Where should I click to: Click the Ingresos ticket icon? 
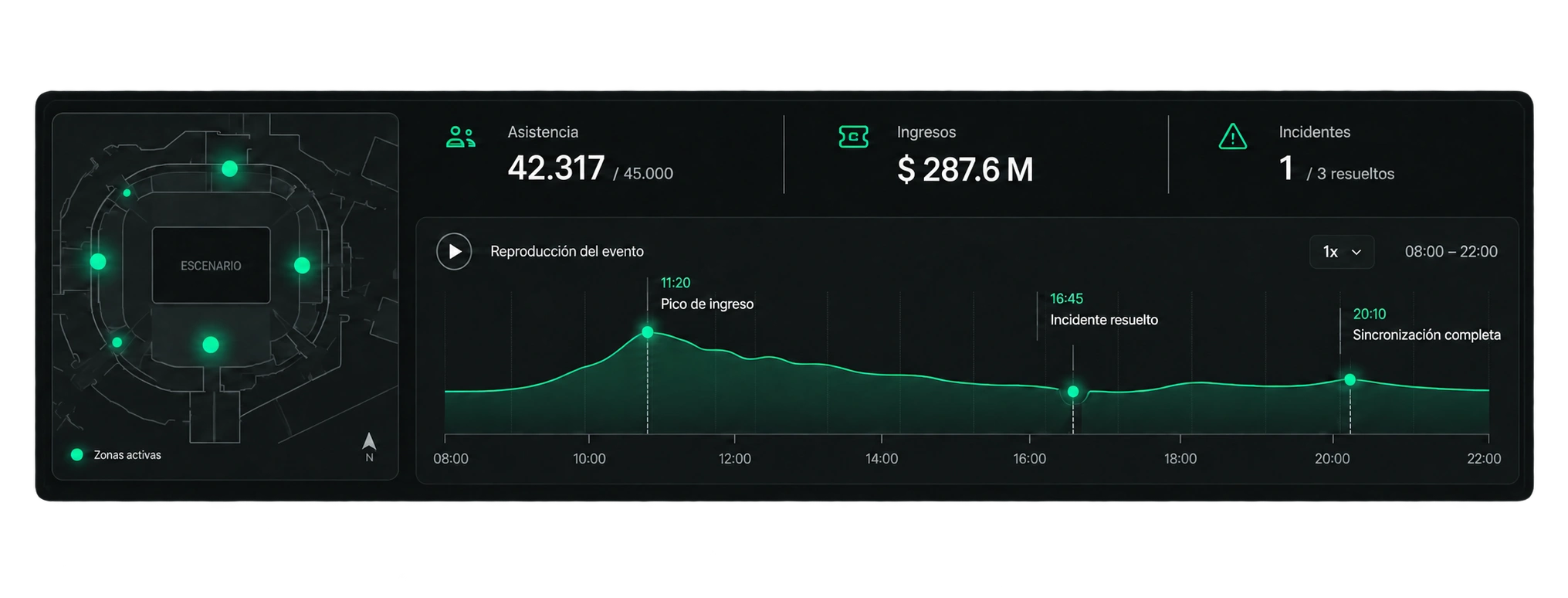pos(853,137)
